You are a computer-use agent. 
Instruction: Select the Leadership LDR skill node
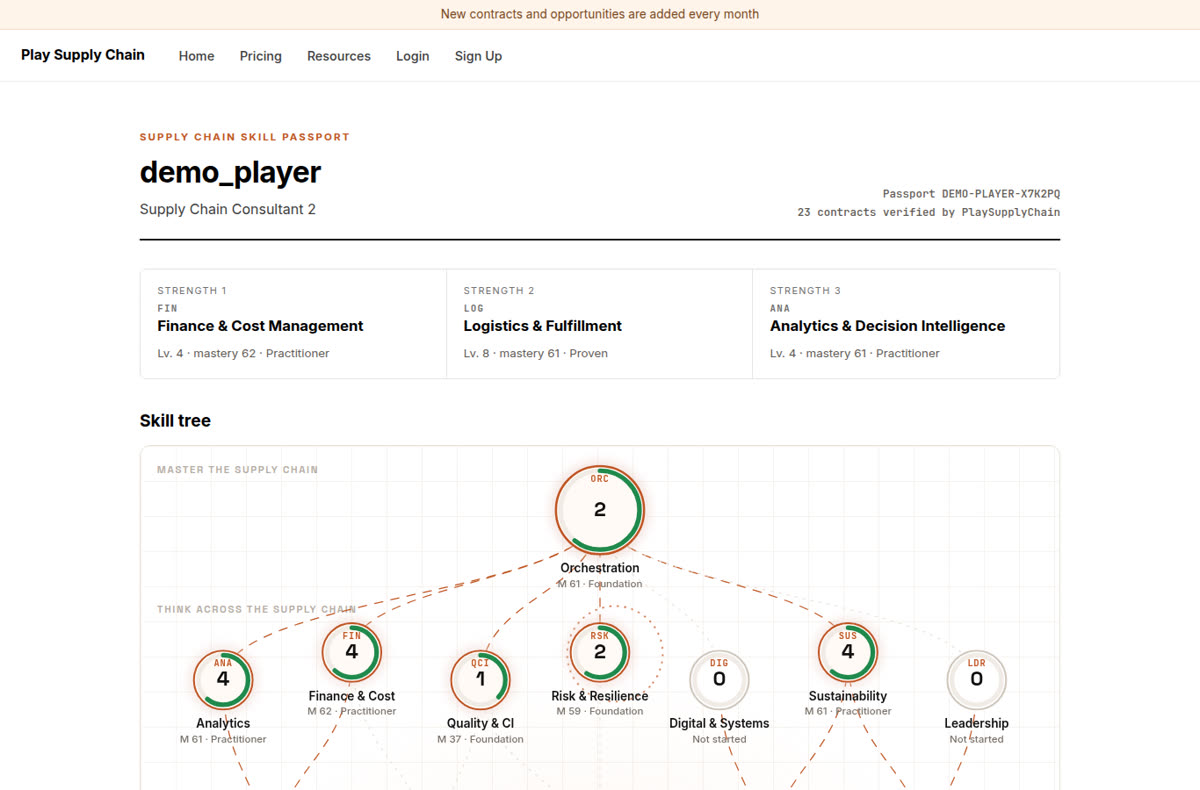pos(977,680)
